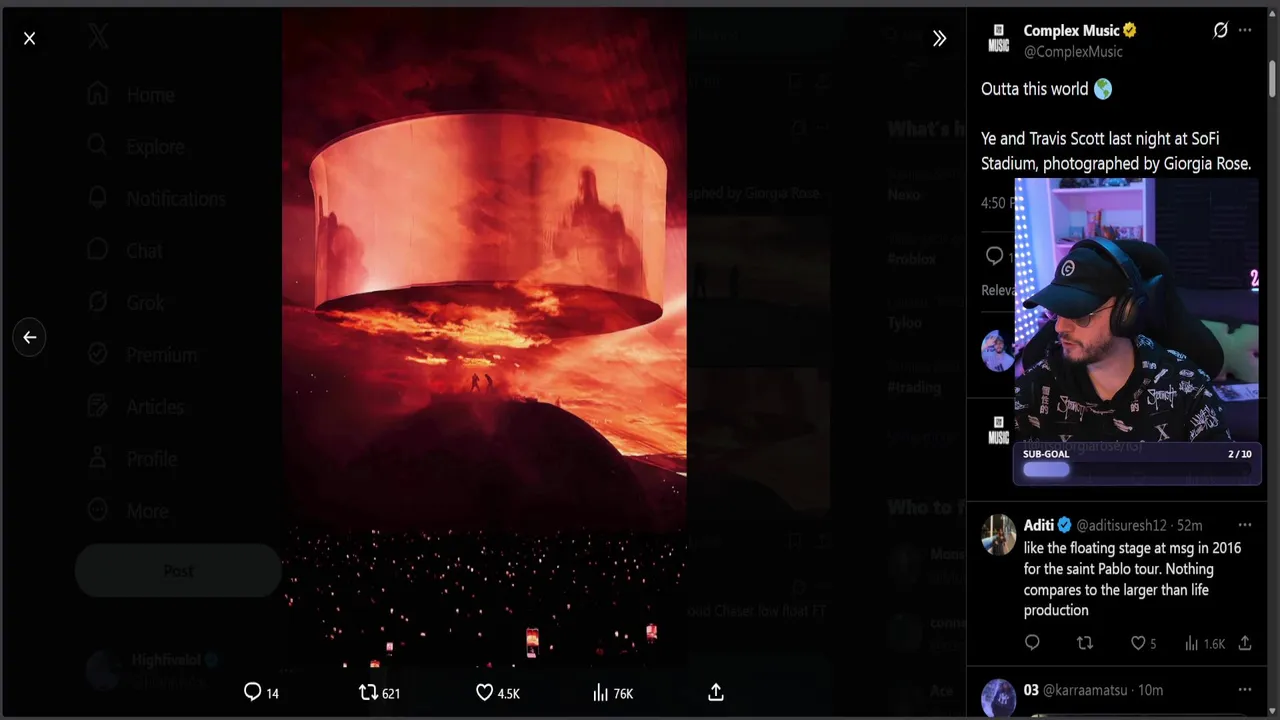
Task: Open the @aditisuresh12 handle link
Action: 1121,525
